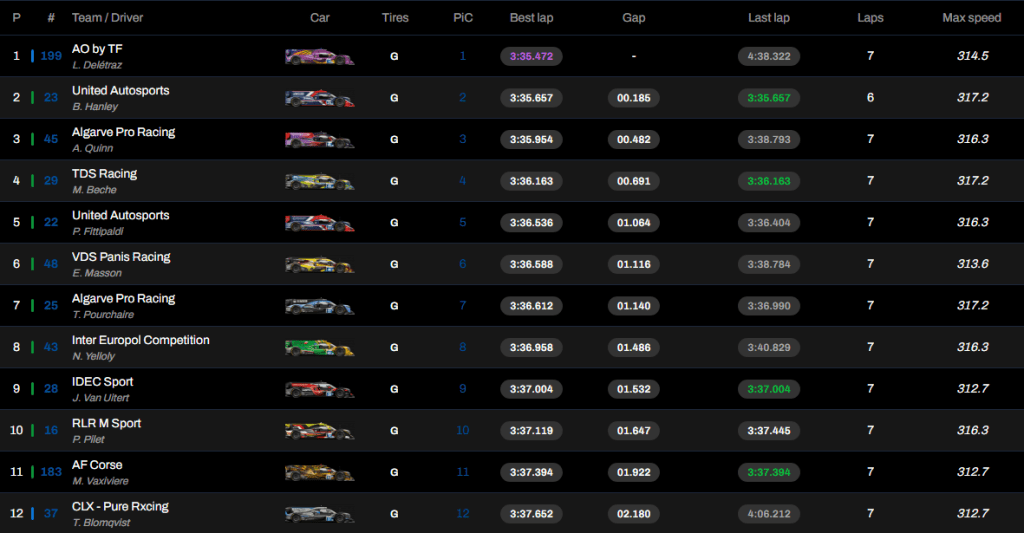Click the gap value 01.486
The height and width of the screenshot is (533, 1024).
(633, 347)
